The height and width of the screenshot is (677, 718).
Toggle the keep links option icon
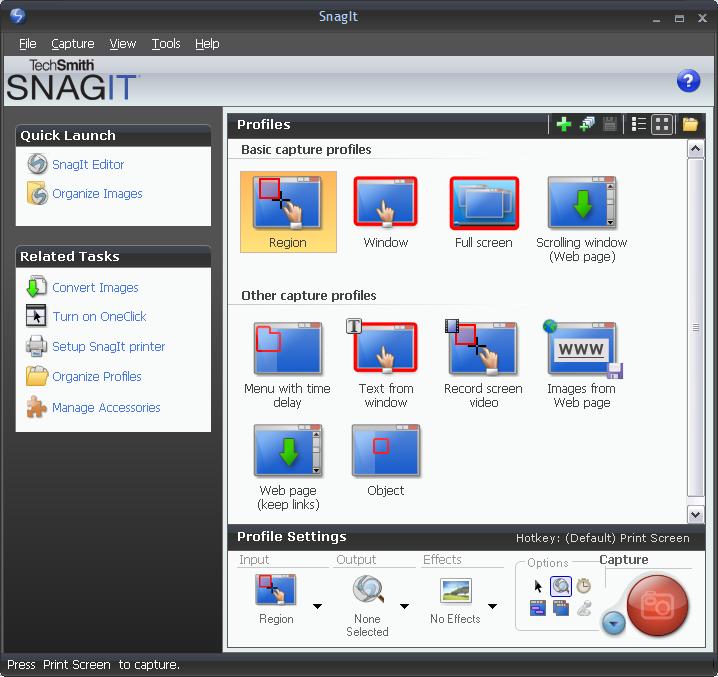pyautogui.click(x=538, y=608)
